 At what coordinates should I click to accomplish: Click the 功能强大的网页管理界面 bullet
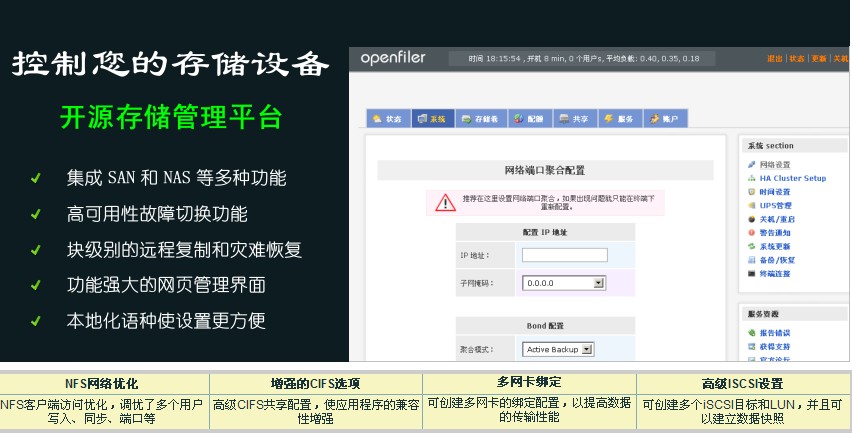tap(166, 285)
